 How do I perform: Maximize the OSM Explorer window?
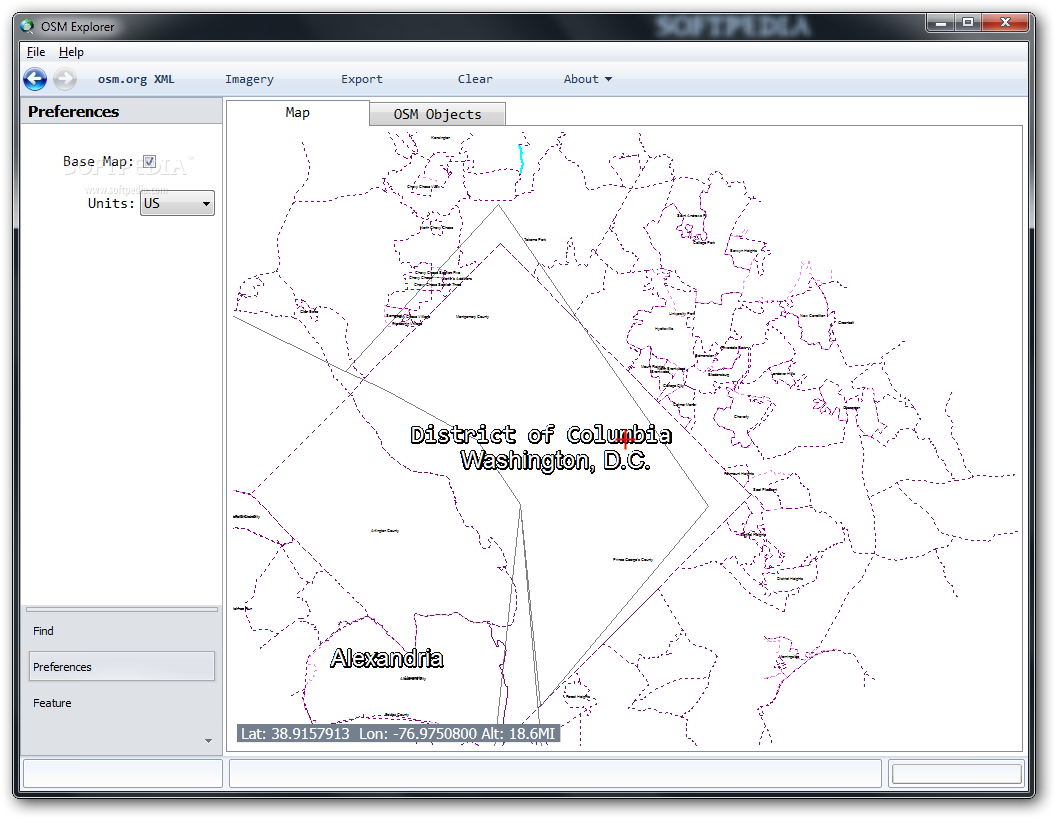[968, 23]
